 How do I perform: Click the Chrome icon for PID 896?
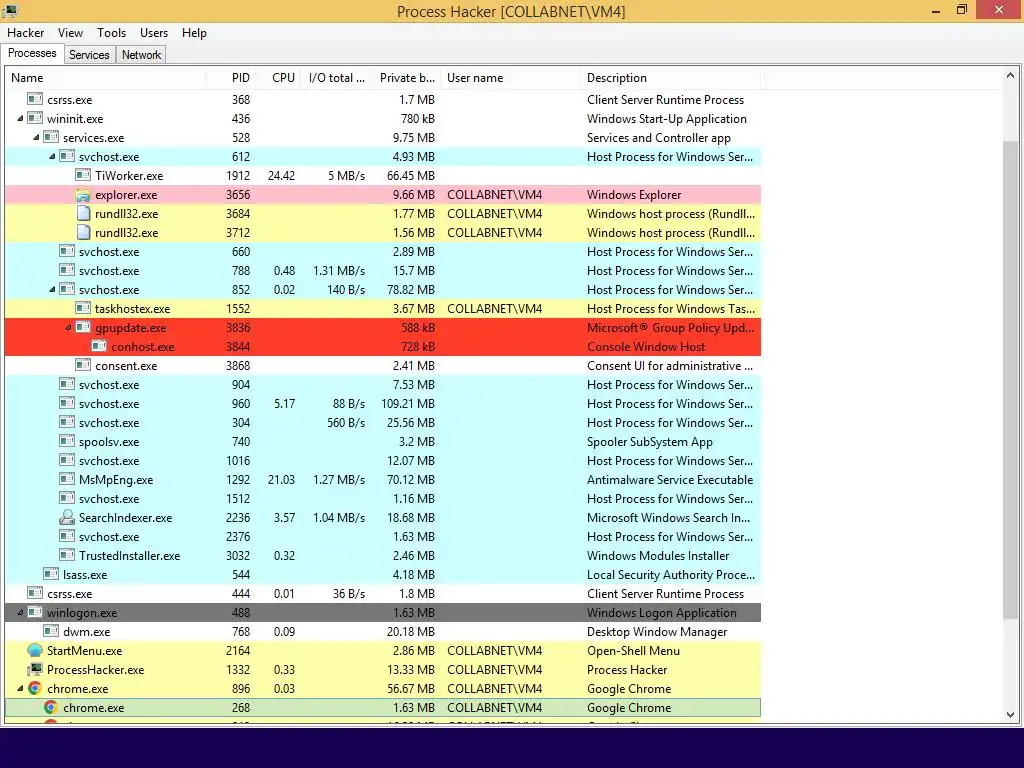[35, 688]
